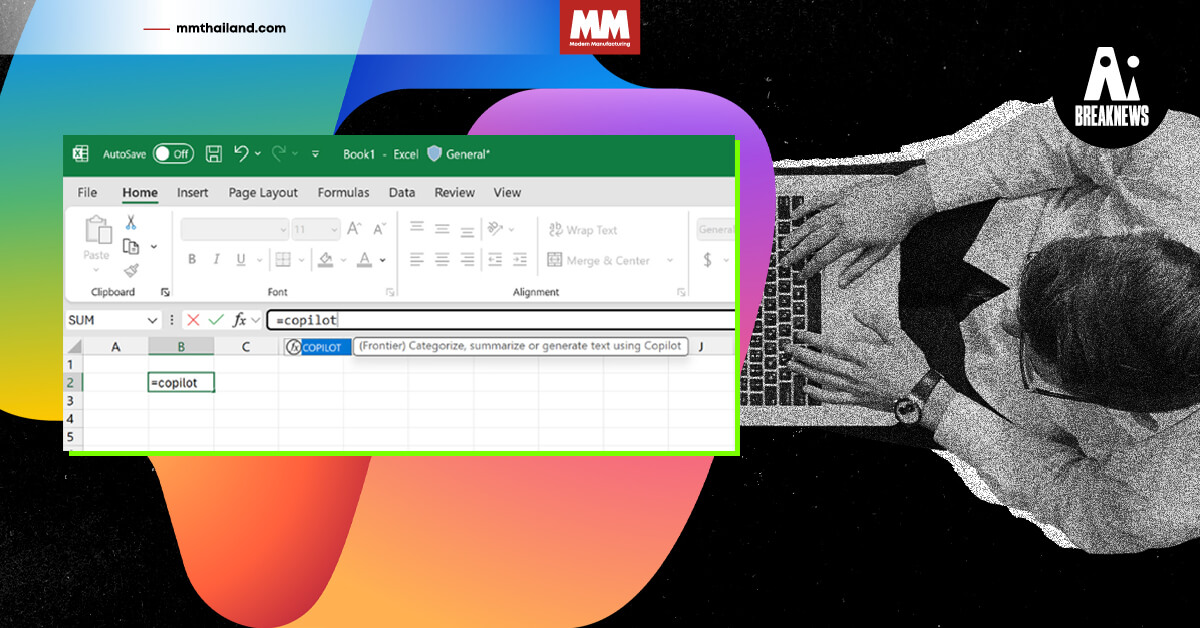
Task: Click the Insert Function fx icon
Action: point(238,320)
